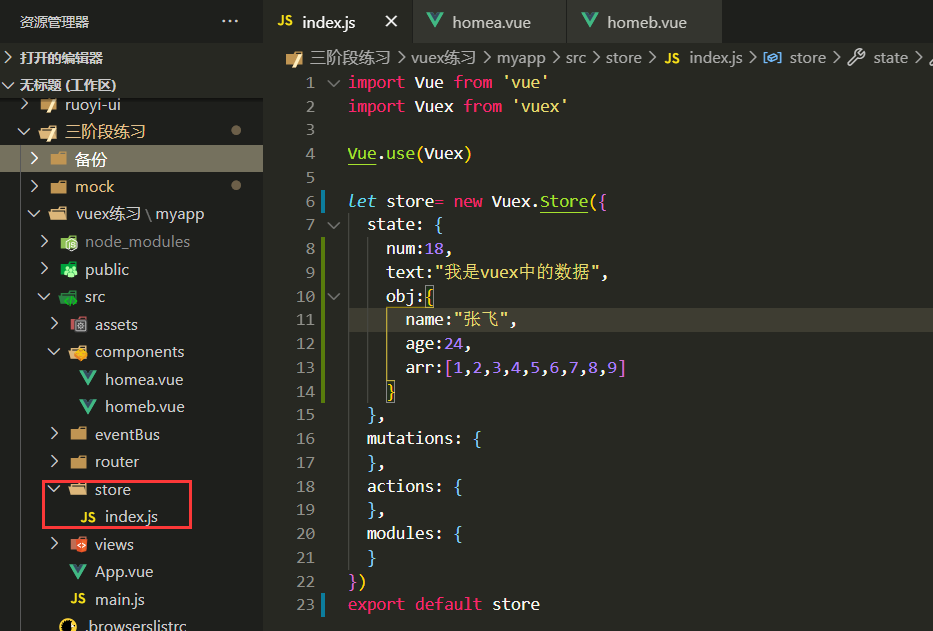Click the JS icon beside main.js
Screen dimensions: 933x631
click(78, 598)
